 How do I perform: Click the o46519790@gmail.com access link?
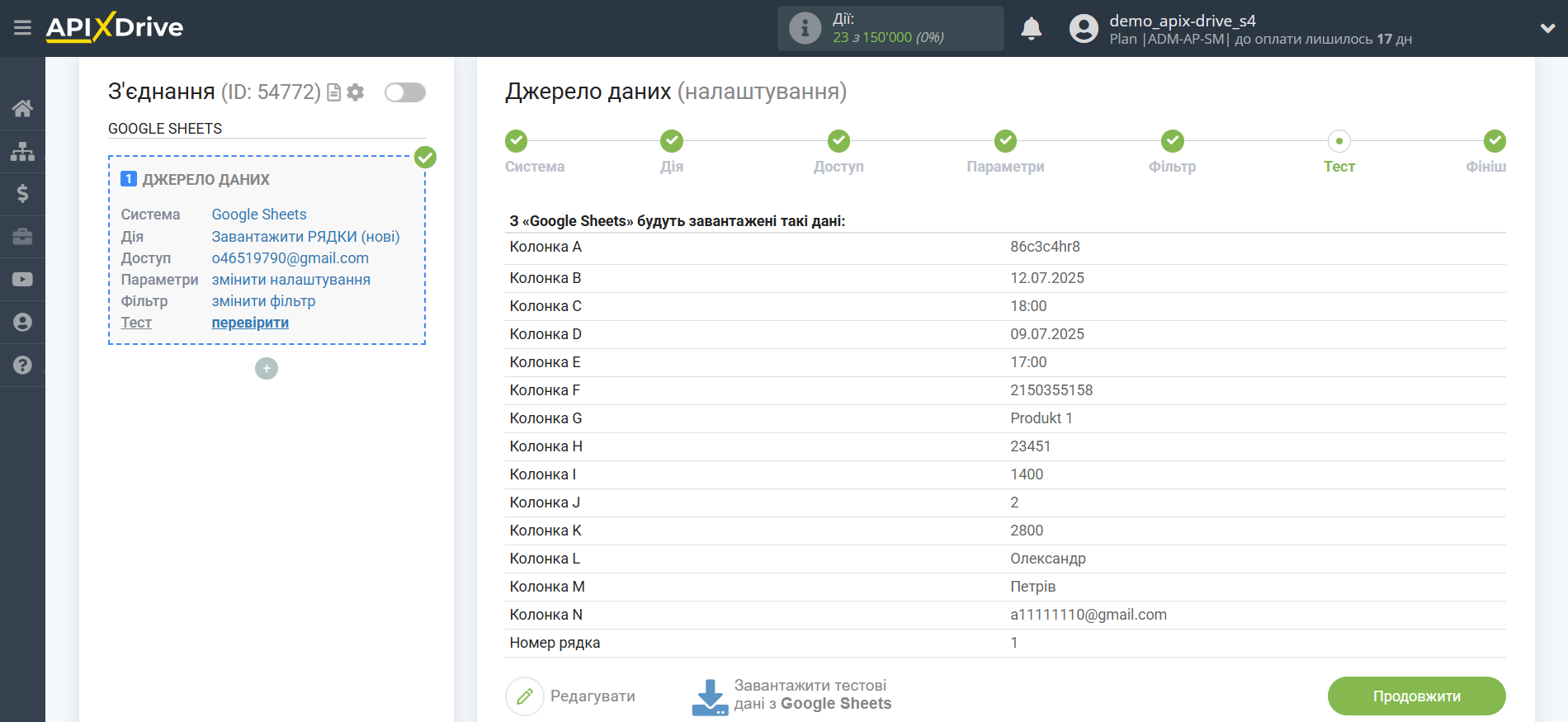[290, 258]
